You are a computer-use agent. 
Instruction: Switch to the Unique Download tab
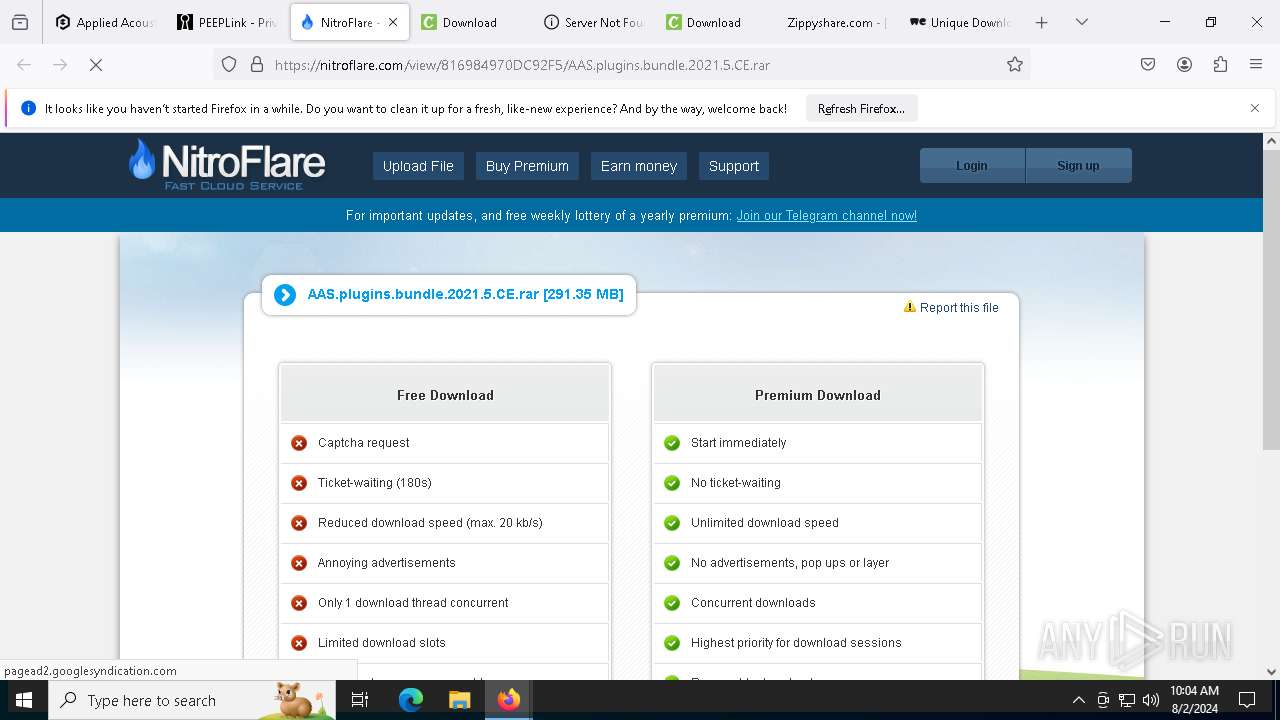coord(959,22)
